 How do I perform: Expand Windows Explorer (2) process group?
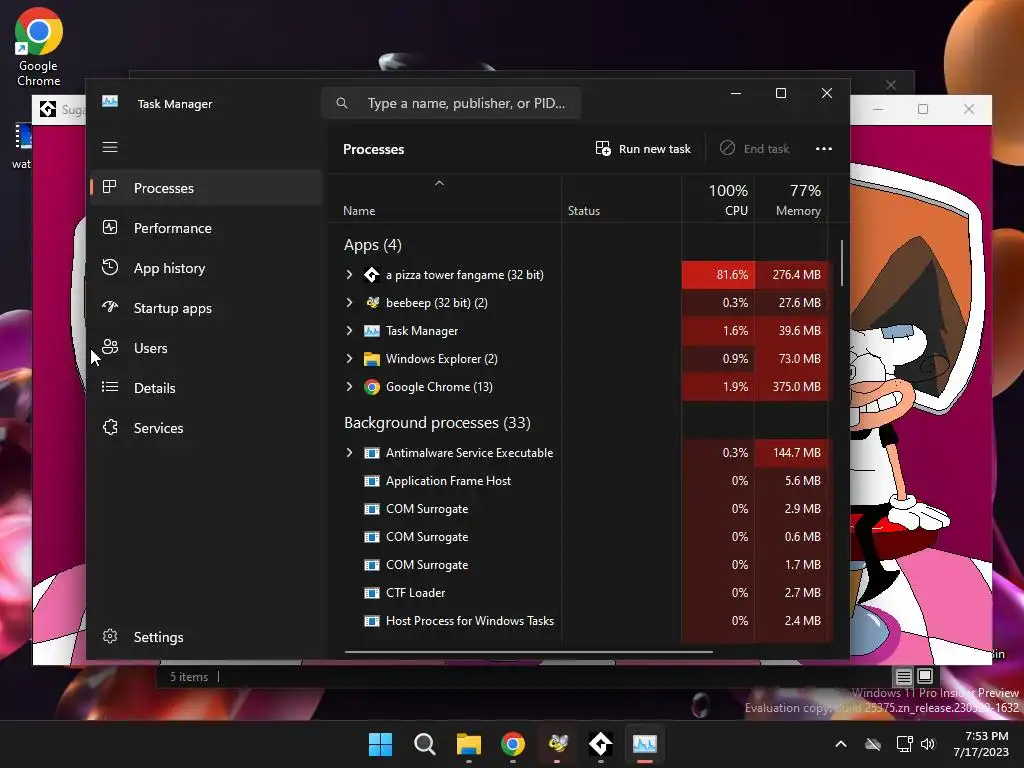tap(349, 359)
